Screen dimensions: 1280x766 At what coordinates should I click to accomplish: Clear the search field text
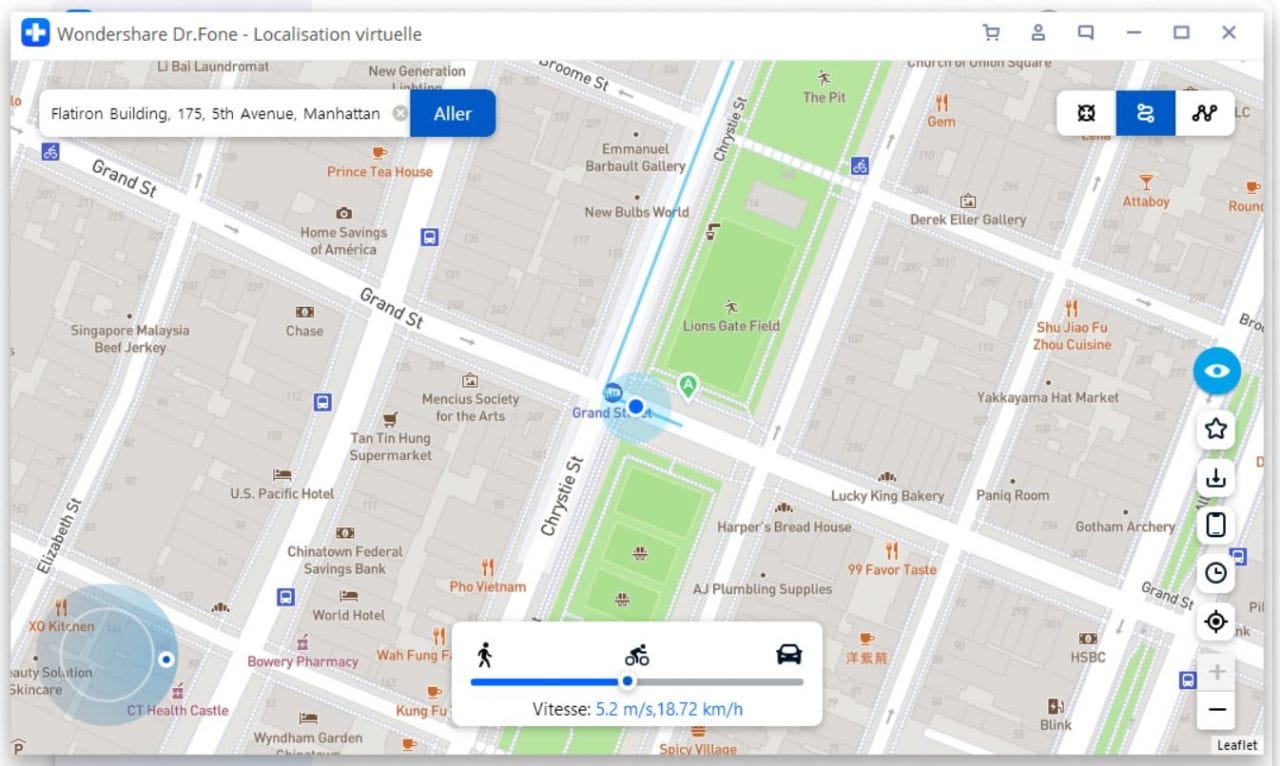(400, 114)
